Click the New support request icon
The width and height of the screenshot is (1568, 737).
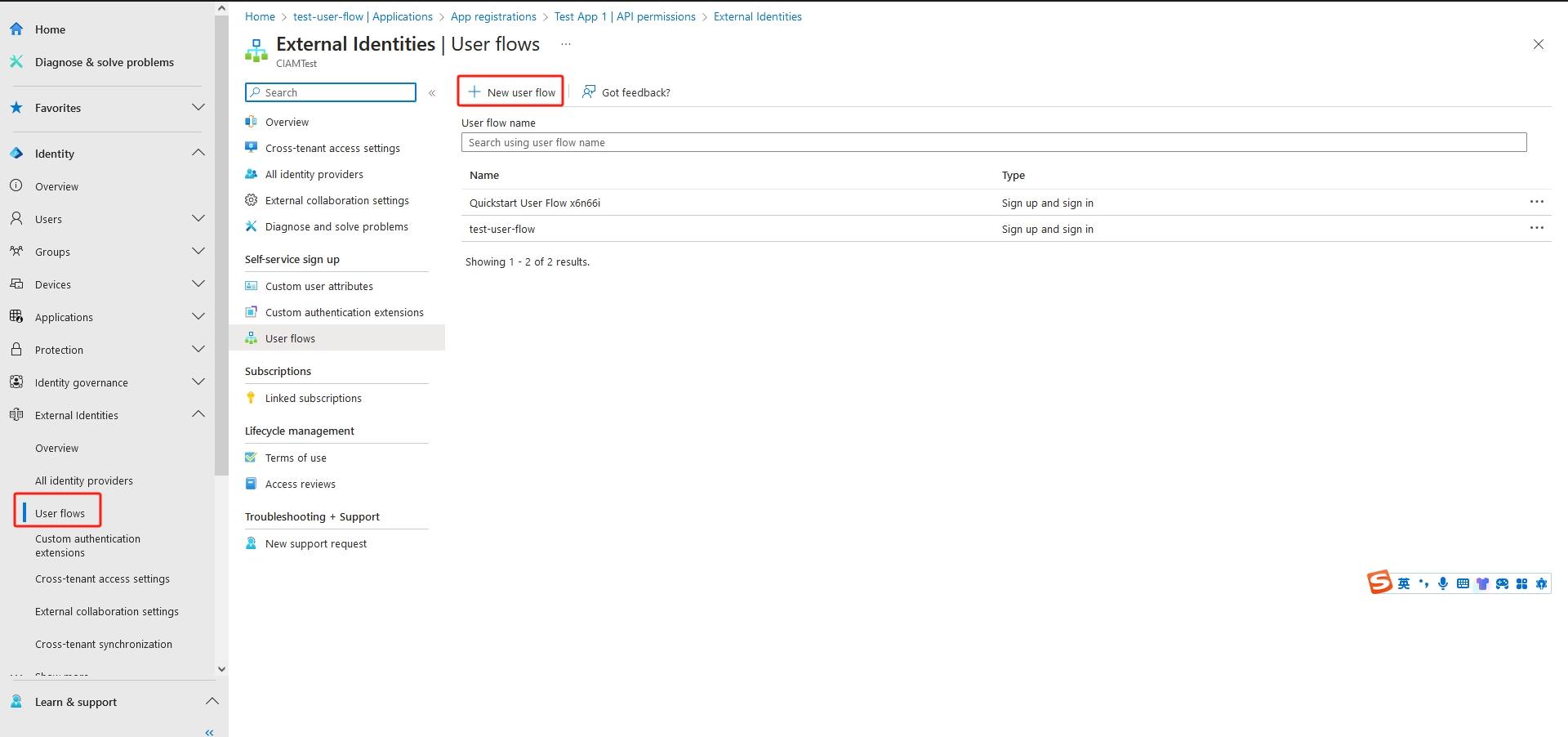[252, 543]
